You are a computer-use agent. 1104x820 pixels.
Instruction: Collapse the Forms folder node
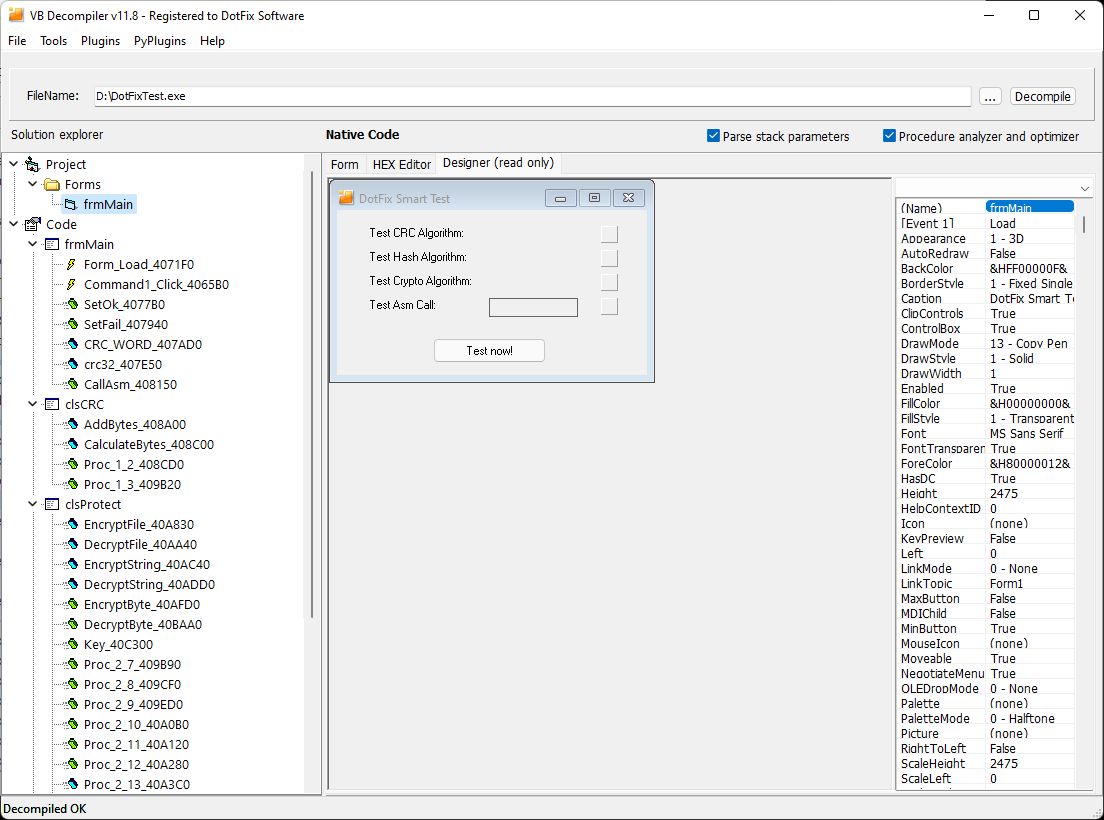[x=32, y=184]
